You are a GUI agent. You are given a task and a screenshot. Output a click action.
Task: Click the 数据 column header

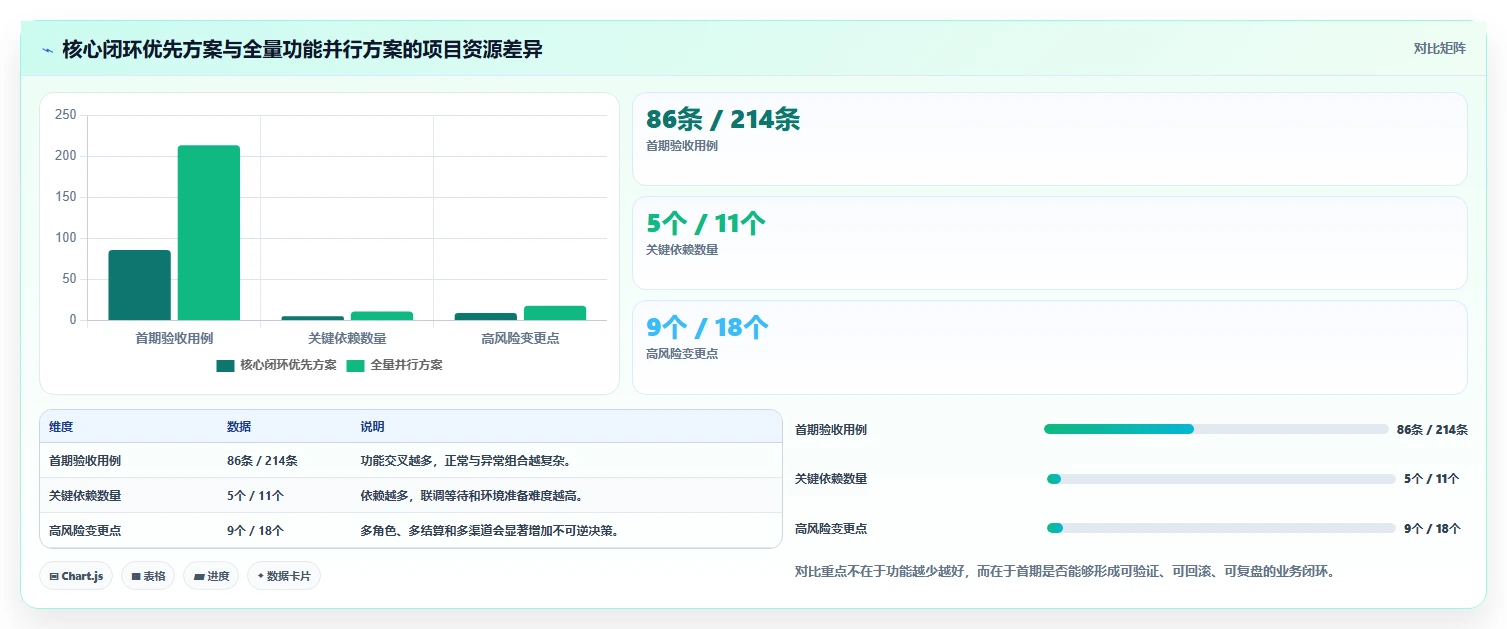[x=239, y=427]
